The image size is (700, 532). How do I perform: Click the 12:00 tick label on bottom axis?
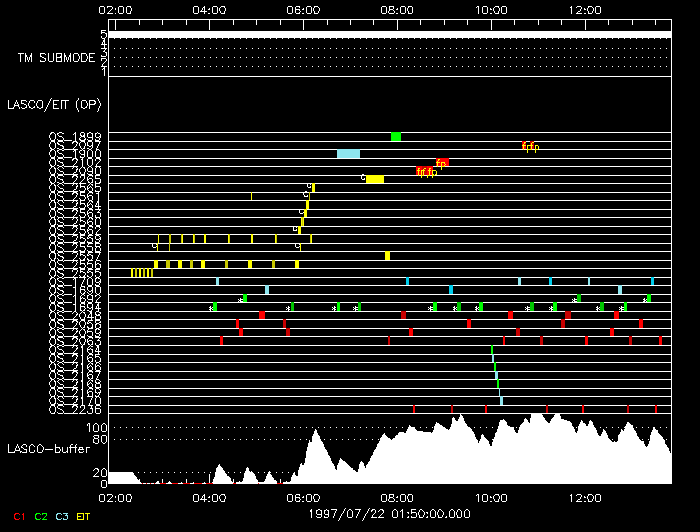584,497
